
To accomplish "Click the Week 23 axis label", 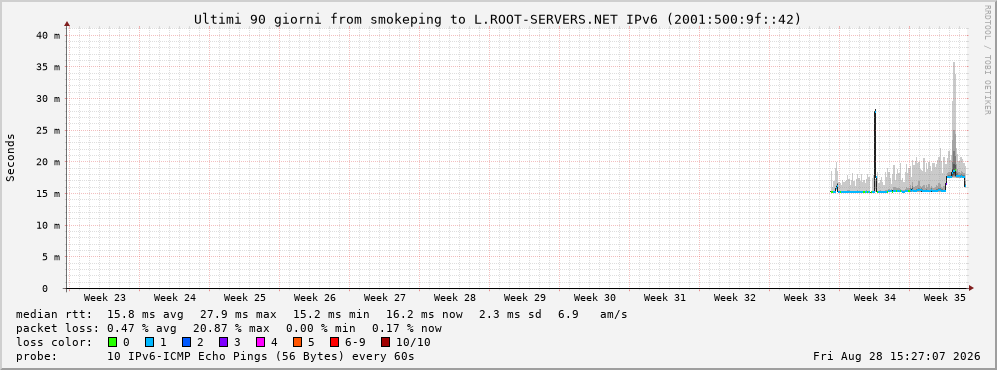I will pyautogui.click(x=104, y=298).
